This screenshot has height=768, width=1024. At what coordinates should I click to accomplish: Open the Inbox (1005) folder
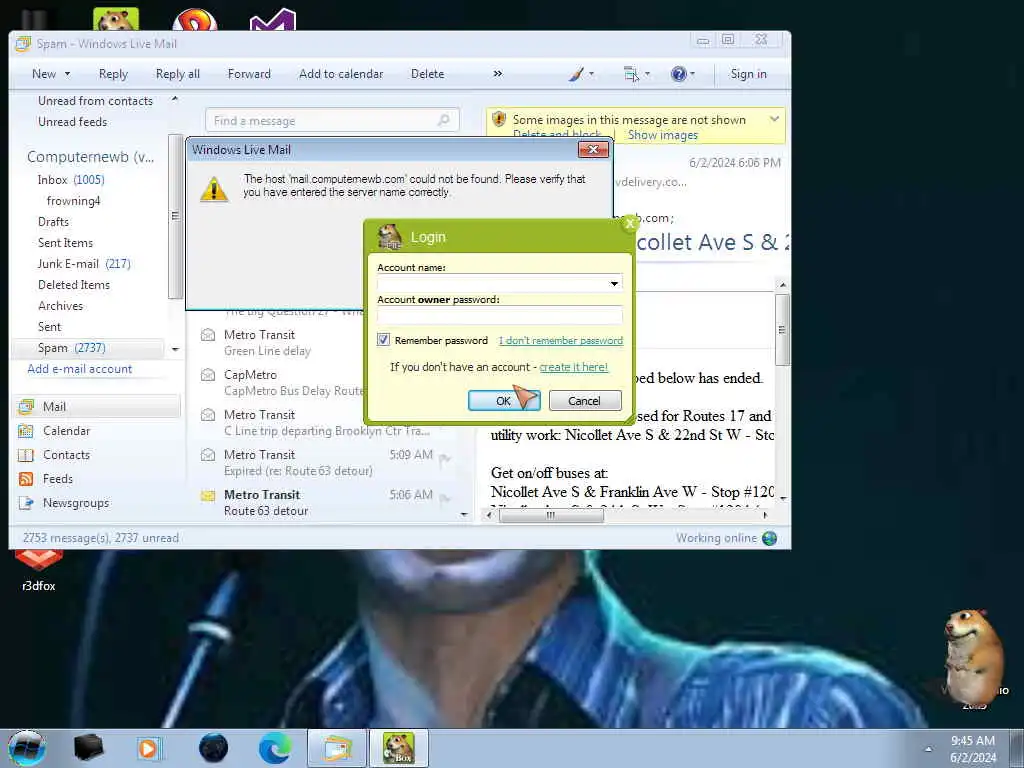coord(71,180)
